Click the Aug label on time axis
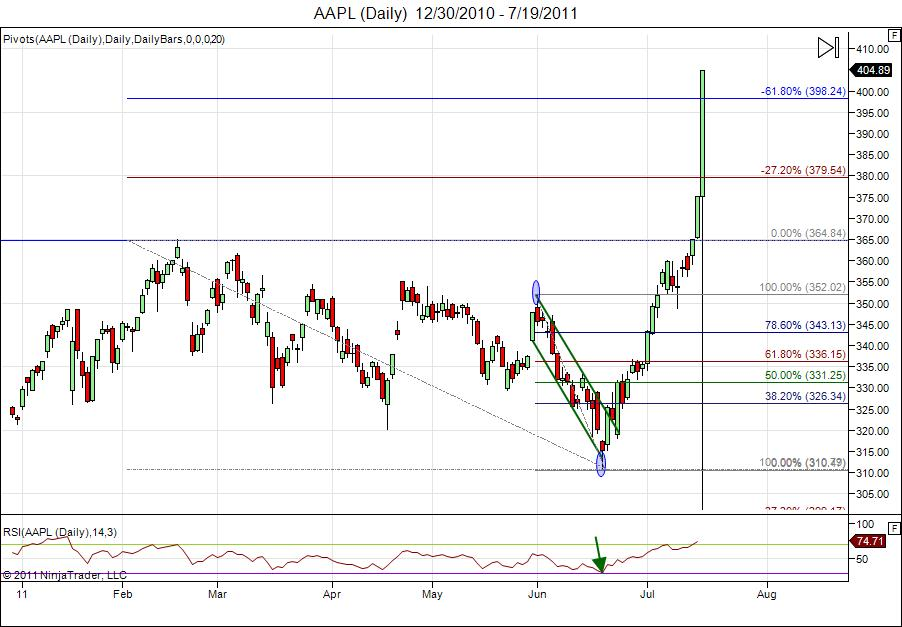The height and width of the screenshot is (627, 902). pos(766,594)
